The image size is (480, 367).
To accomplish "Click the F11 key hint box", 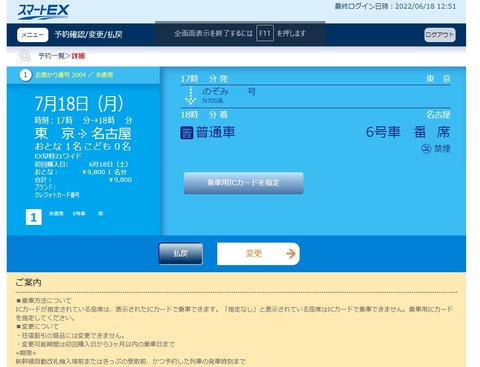I will pyautogui.click(x=265, y=33).
